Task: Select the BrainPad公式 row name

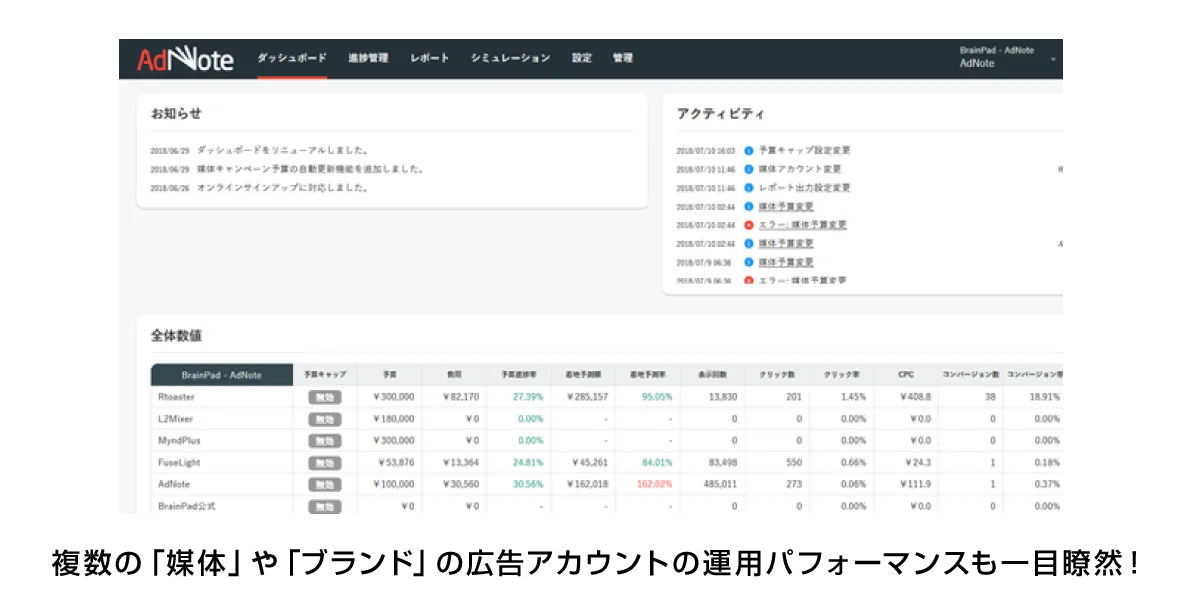Action: pos(186,507)
